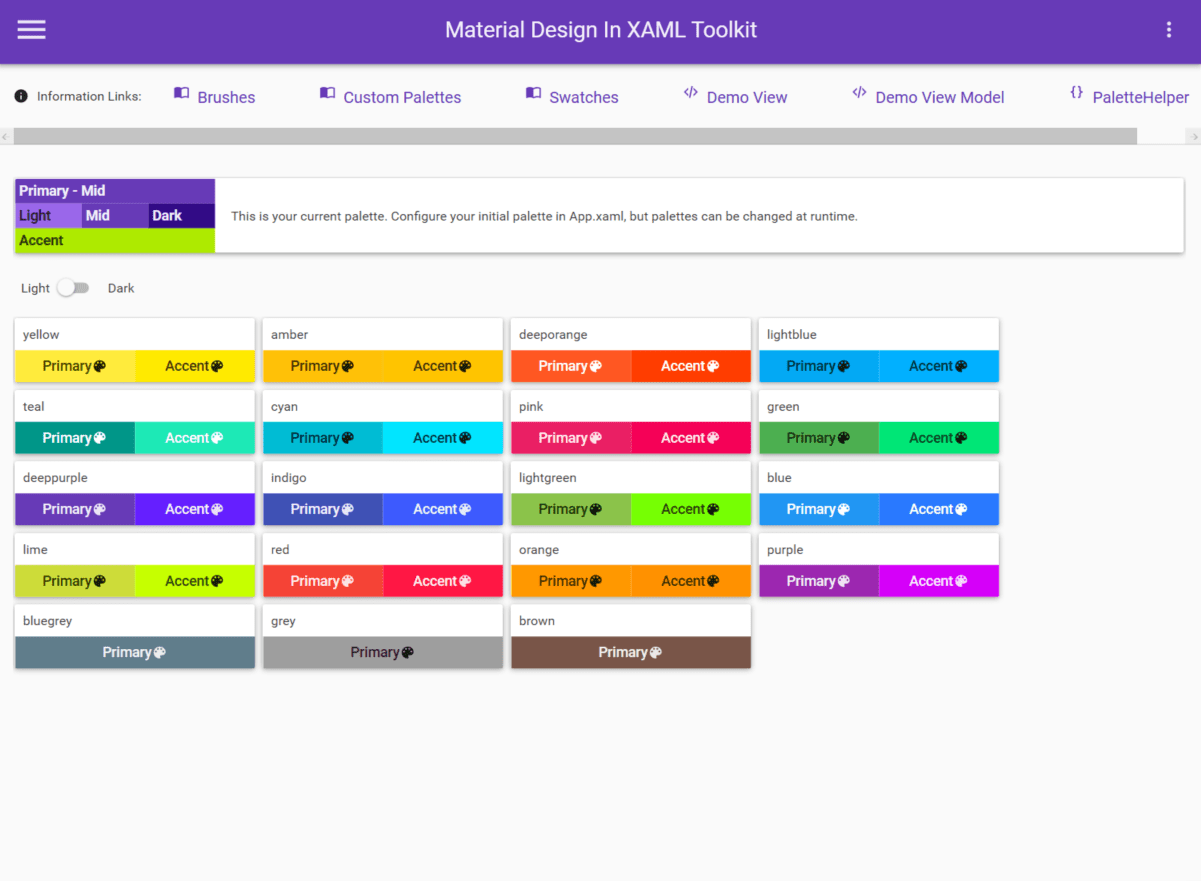Click the Dark swatch in the current palette

[x=181, y=215]
